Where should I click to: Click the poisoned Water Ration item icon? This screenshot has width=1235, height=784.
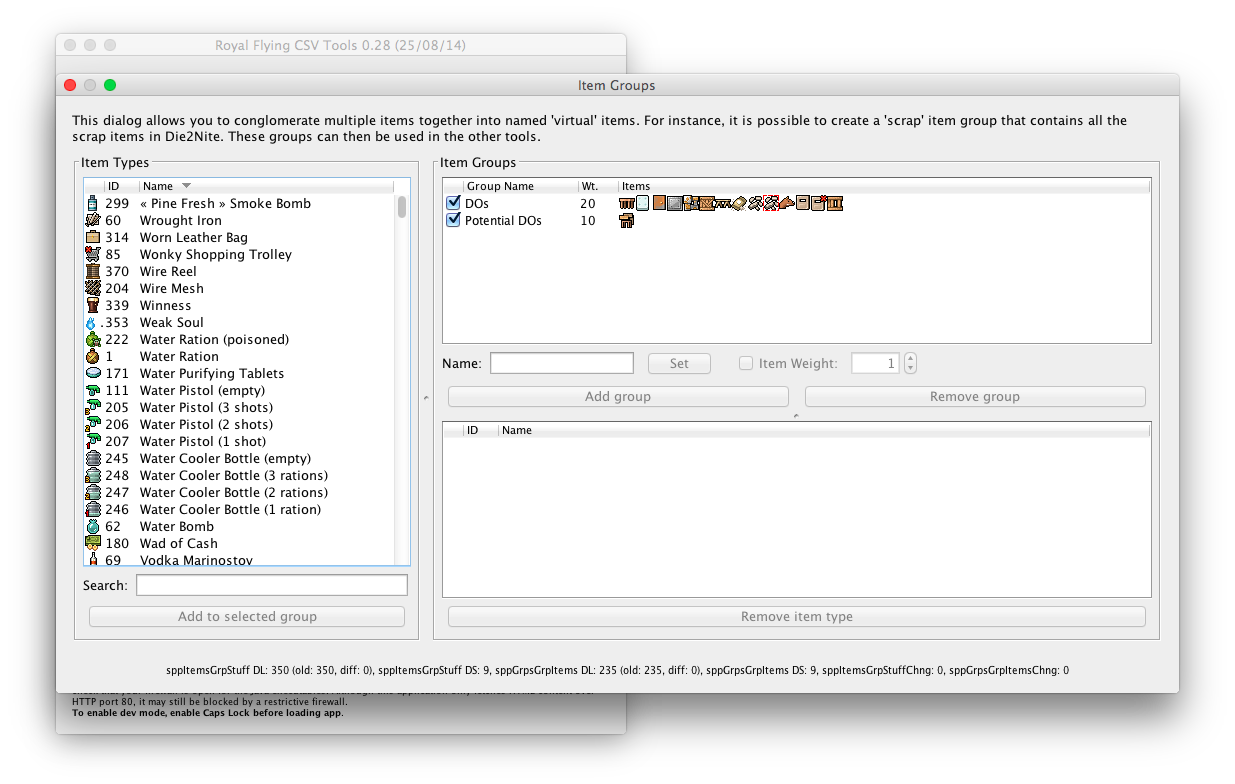tap(93, 339)
